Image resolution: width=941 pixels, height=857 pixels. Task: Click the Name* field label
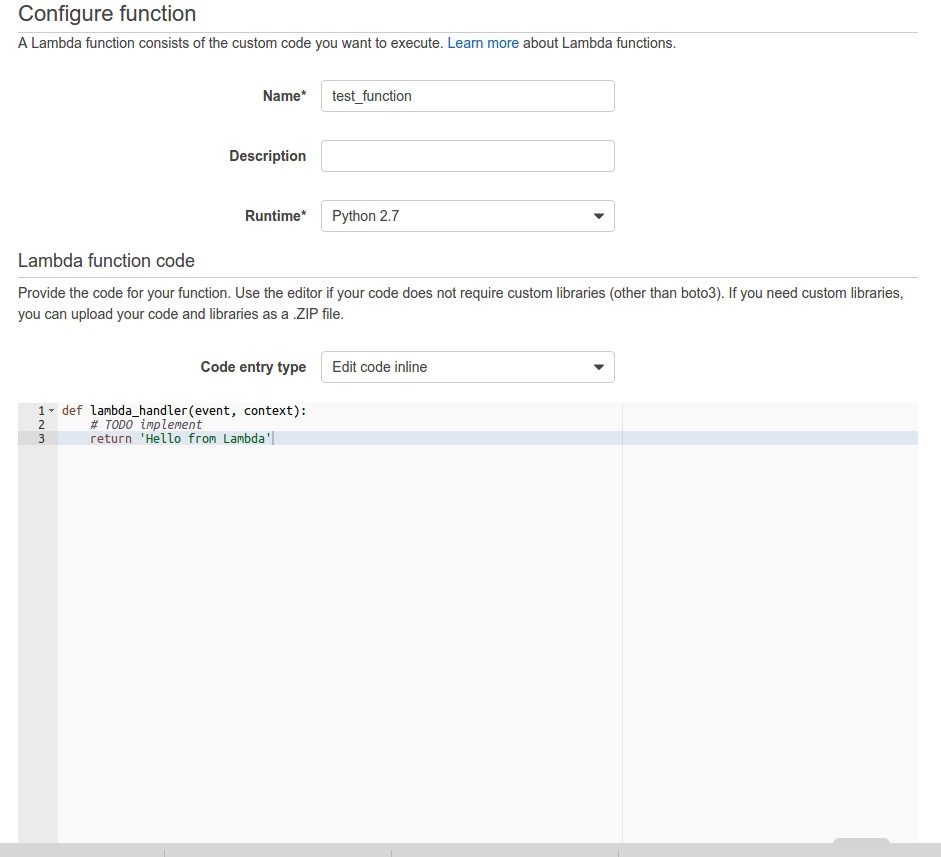click(x=284, y=96)
